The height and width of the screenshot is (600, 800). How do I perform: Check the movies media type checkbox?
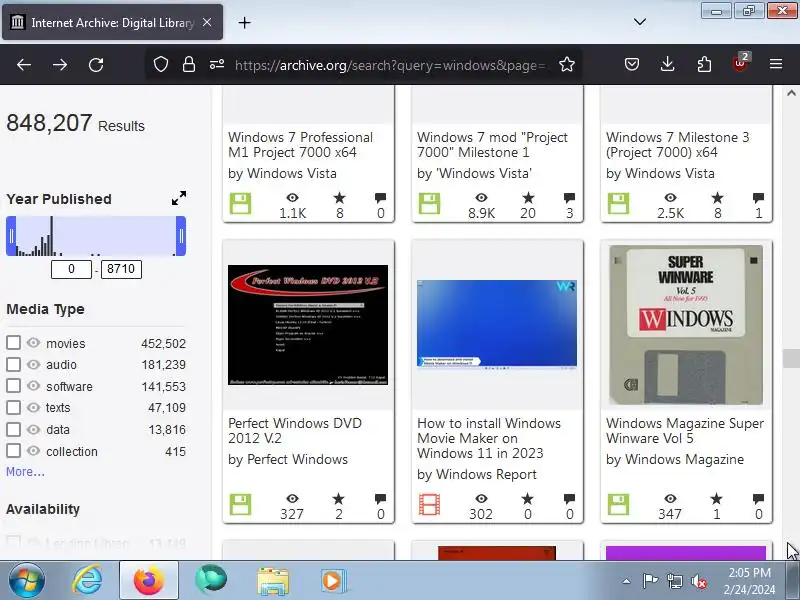(13, 342)
